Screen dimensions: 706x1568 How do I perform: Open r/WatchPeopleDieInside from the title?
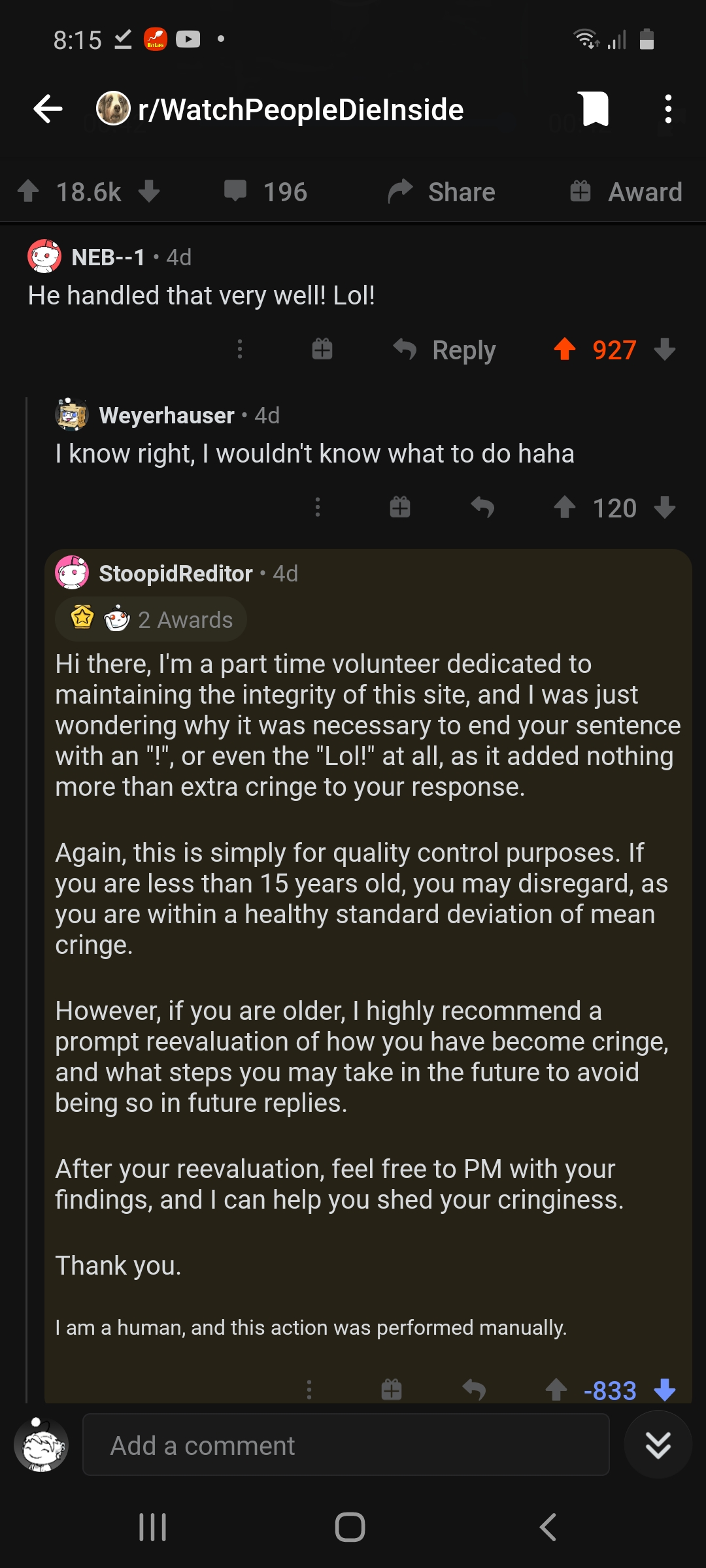pyautogui.click(x=301, y=109)
